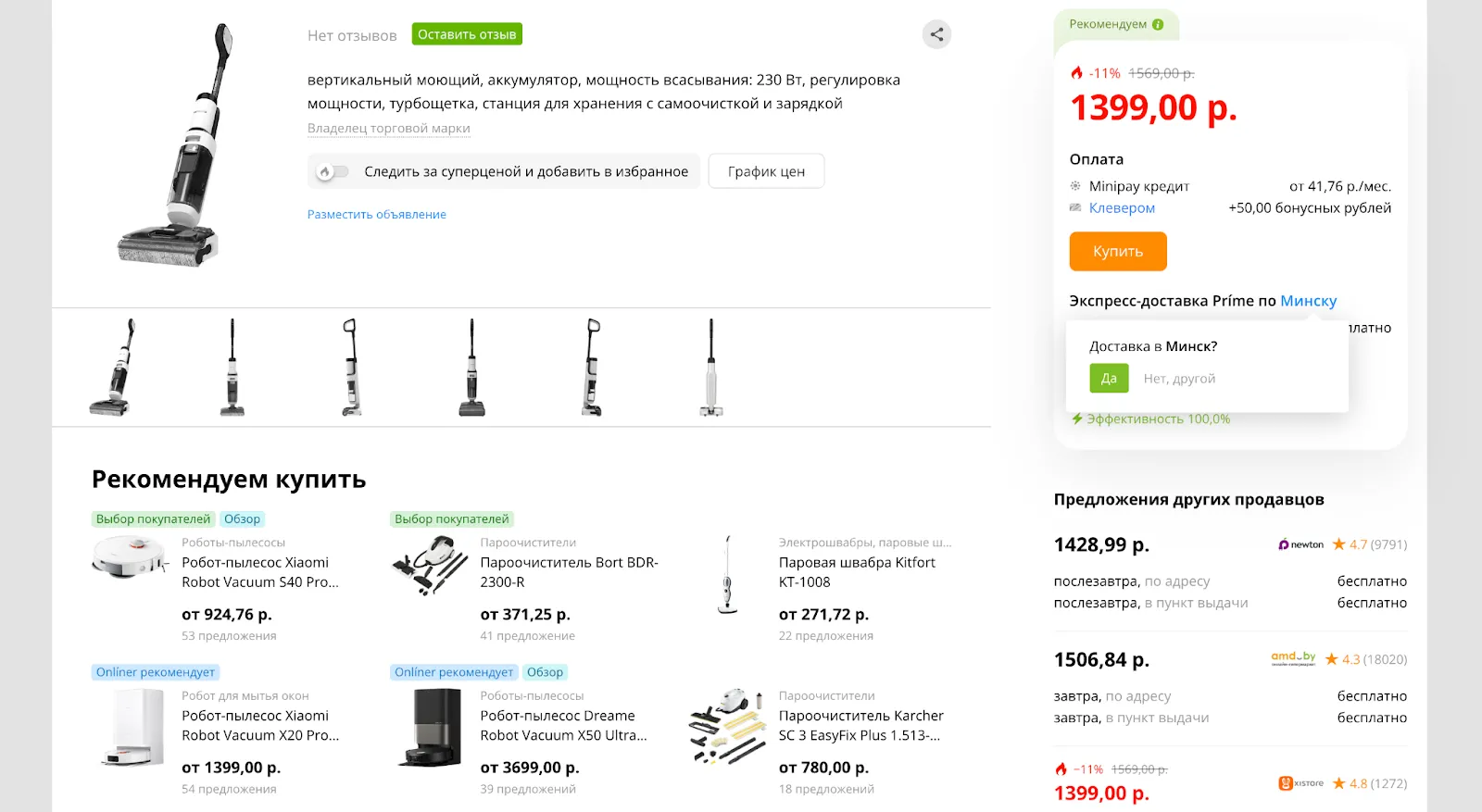The image size is (1482, 812).
Task: Open the Разместить объявление link
Action: [377, 215]
